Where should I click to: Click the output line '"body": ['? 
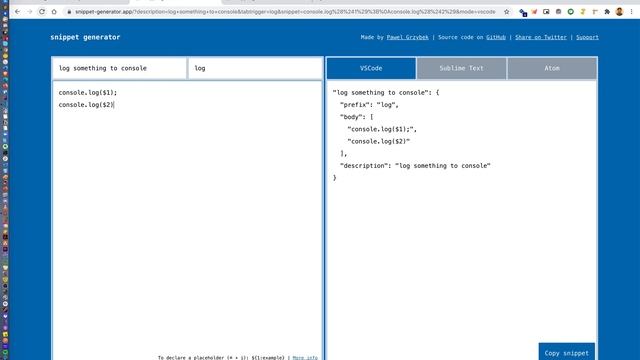[x=356, y=117]
